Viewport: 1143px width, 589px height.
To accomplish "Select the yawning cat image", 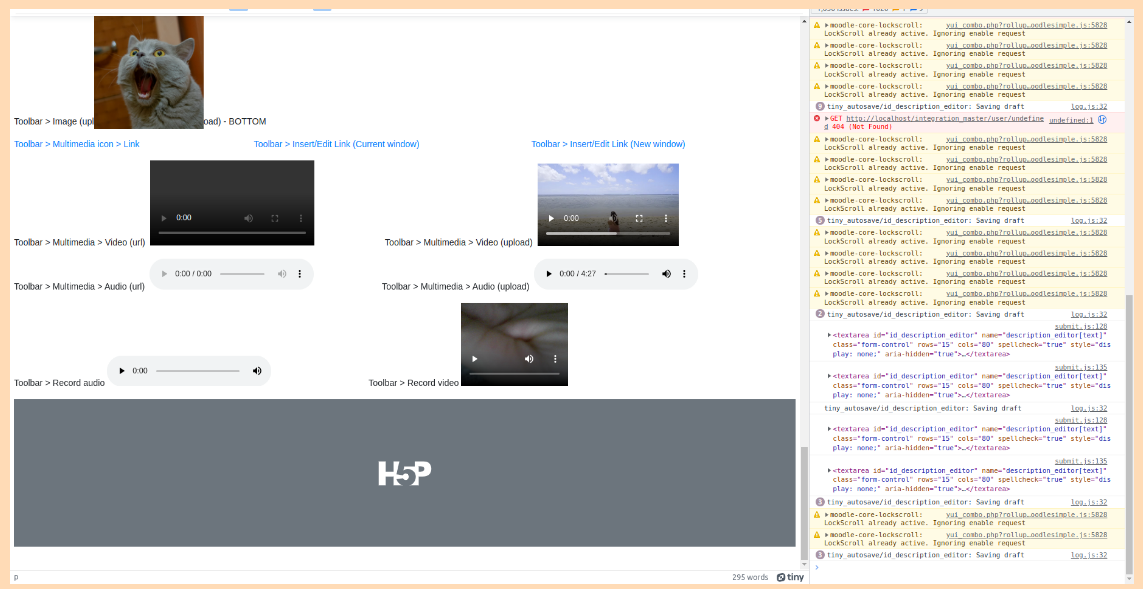I will (x=149, y=72).
